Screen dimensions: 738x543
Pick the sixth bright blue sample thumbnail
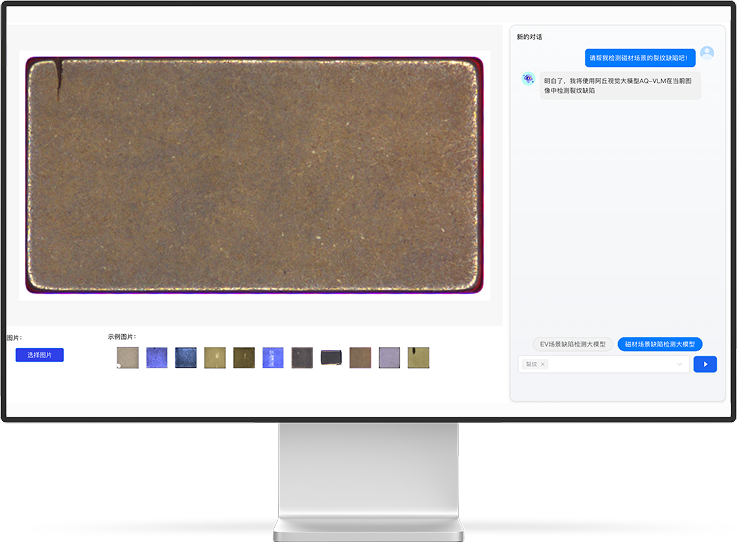tap(273, 357)
